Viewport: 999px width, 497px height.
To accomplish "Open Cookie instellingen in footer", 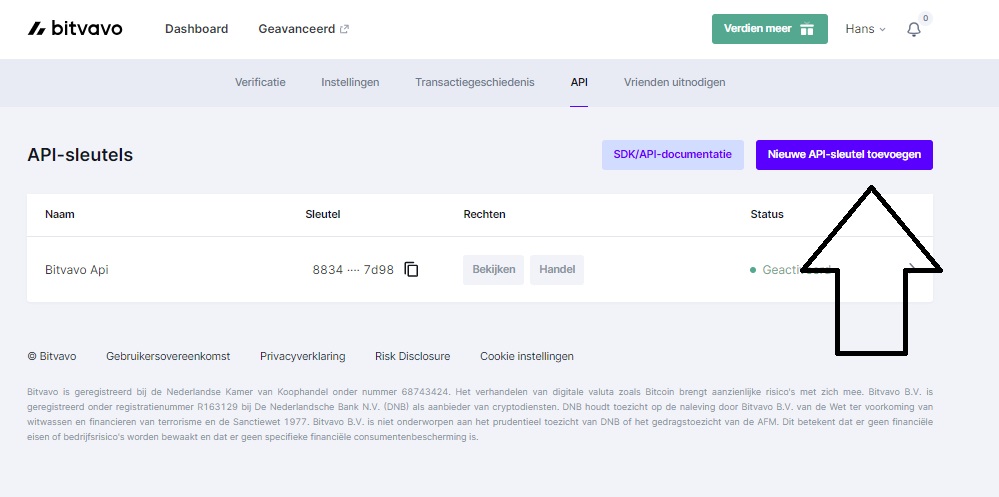I will coord(526,356).
